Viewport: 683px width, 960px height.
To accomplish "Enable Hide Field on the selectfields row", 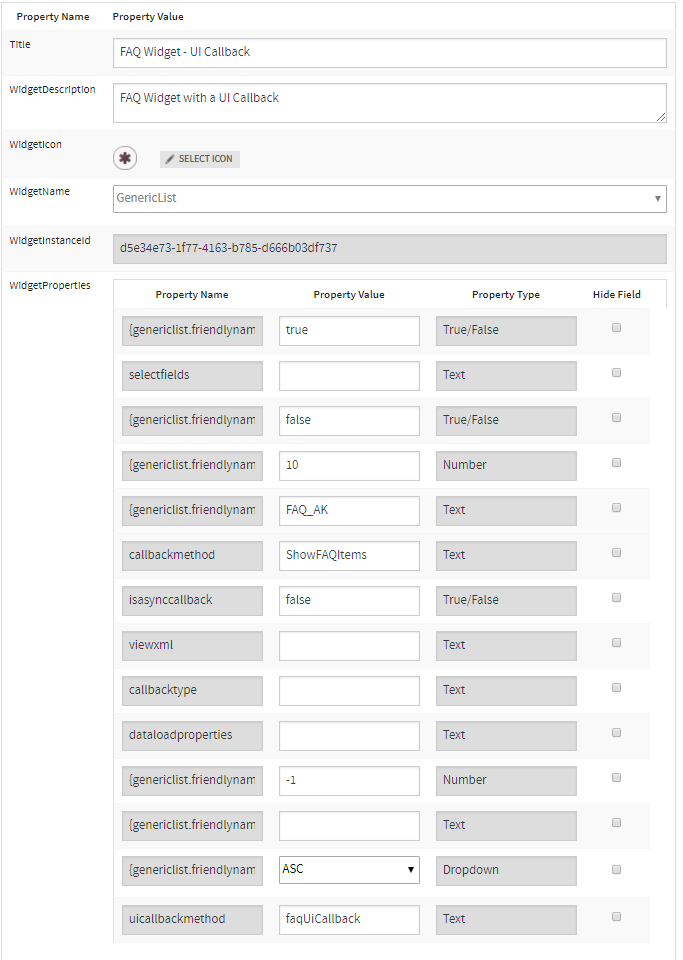I will pyautogui.click(x=616, y=372).
